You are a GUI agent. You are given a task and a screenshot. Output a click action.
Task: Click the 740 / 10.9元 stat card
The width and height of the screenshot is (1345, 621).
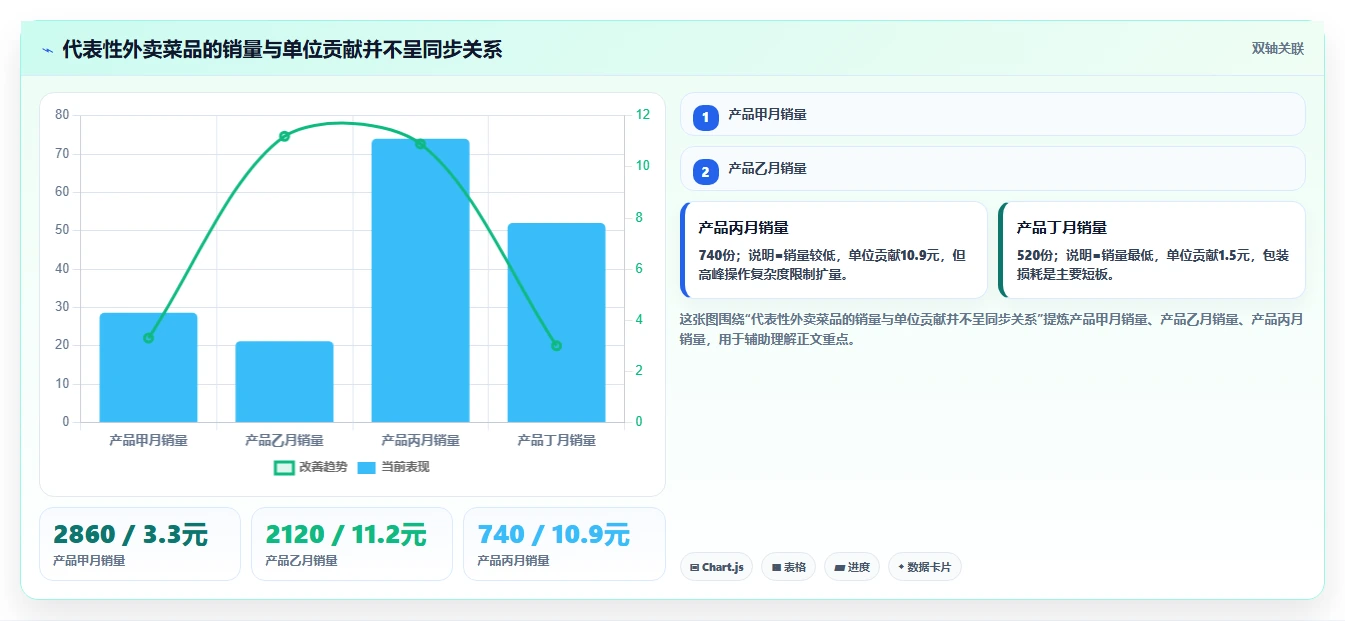pos(564,544)
